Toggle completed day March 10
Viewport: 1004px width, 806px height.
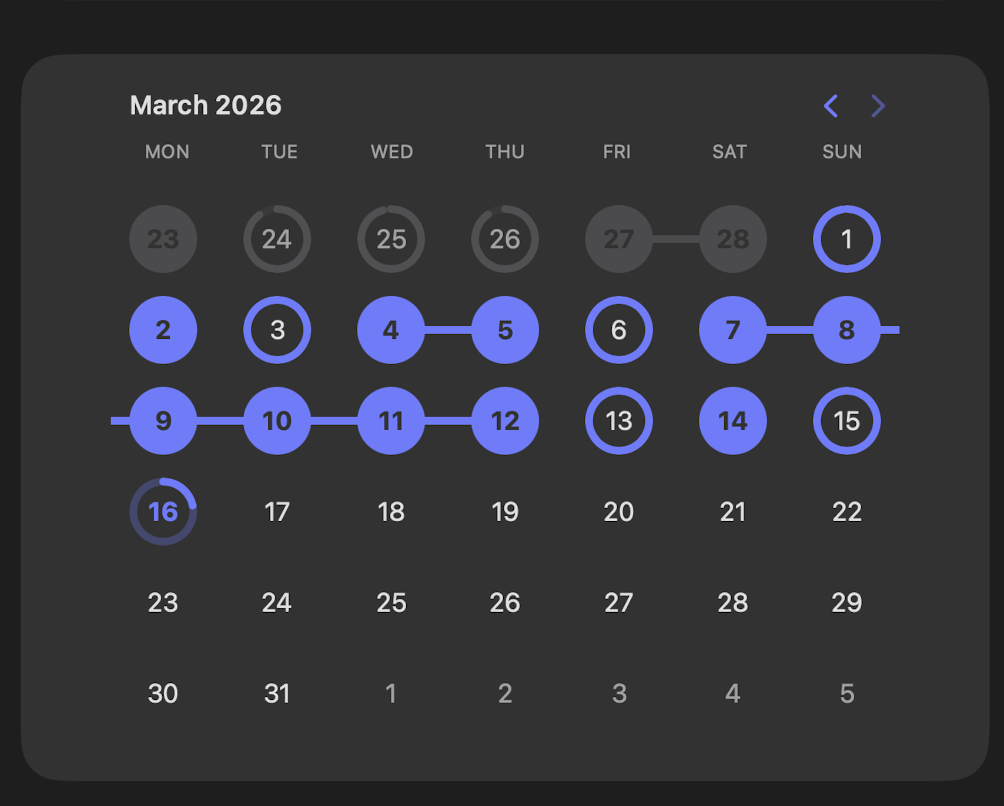click(277, 421)
